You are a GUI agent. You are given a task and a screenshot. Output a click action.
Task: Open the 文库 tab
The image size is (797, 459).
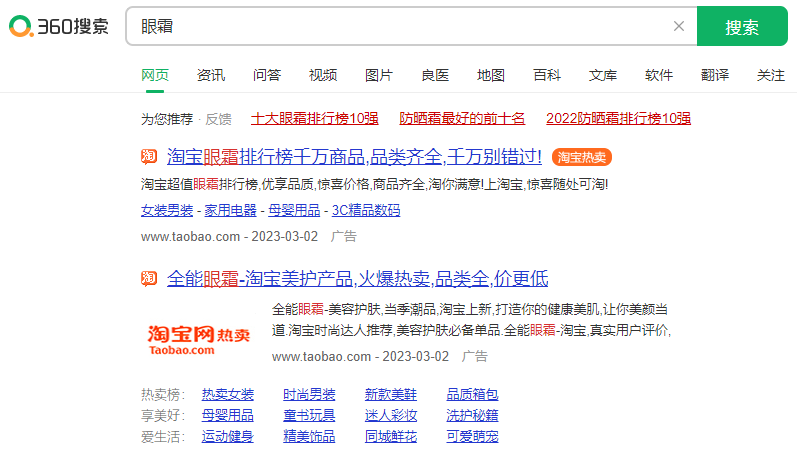point(603,75)
